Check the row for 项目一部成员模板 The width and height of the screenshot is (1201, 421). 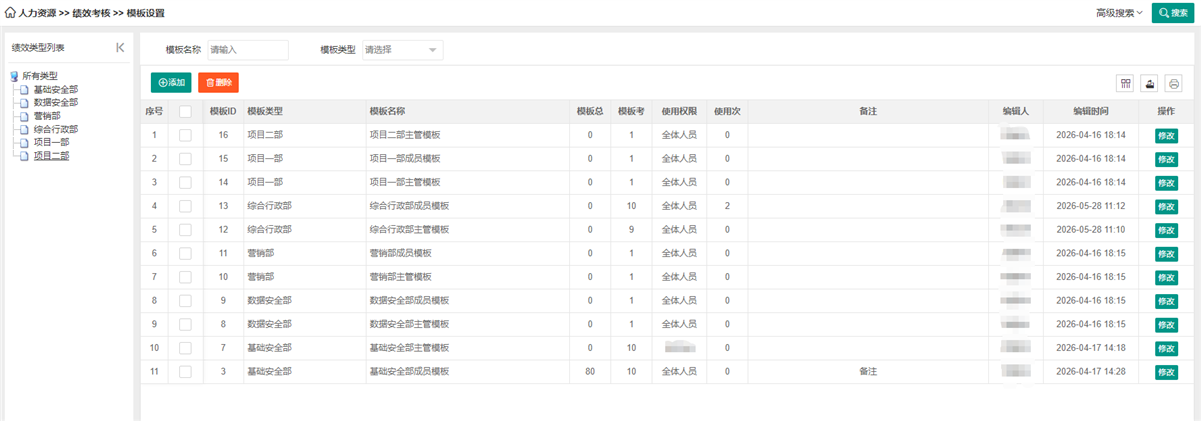pyautogui.click(x=185, y=159)
